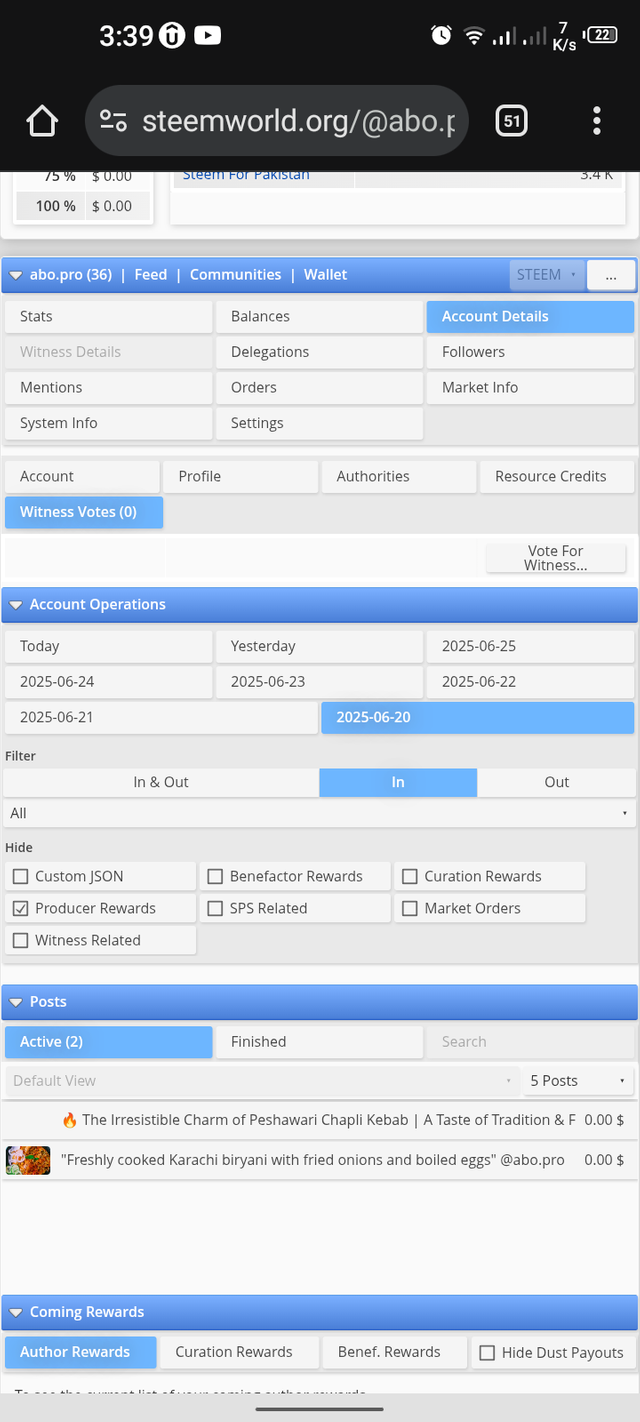This screenshot has width=640, height=1422.
Task: Open the Default View dropdown
Action: 261,1081
